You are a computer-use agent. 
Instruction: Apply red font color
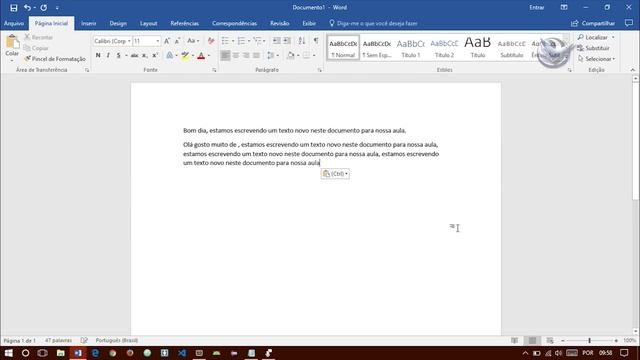[x=201, y=56]
